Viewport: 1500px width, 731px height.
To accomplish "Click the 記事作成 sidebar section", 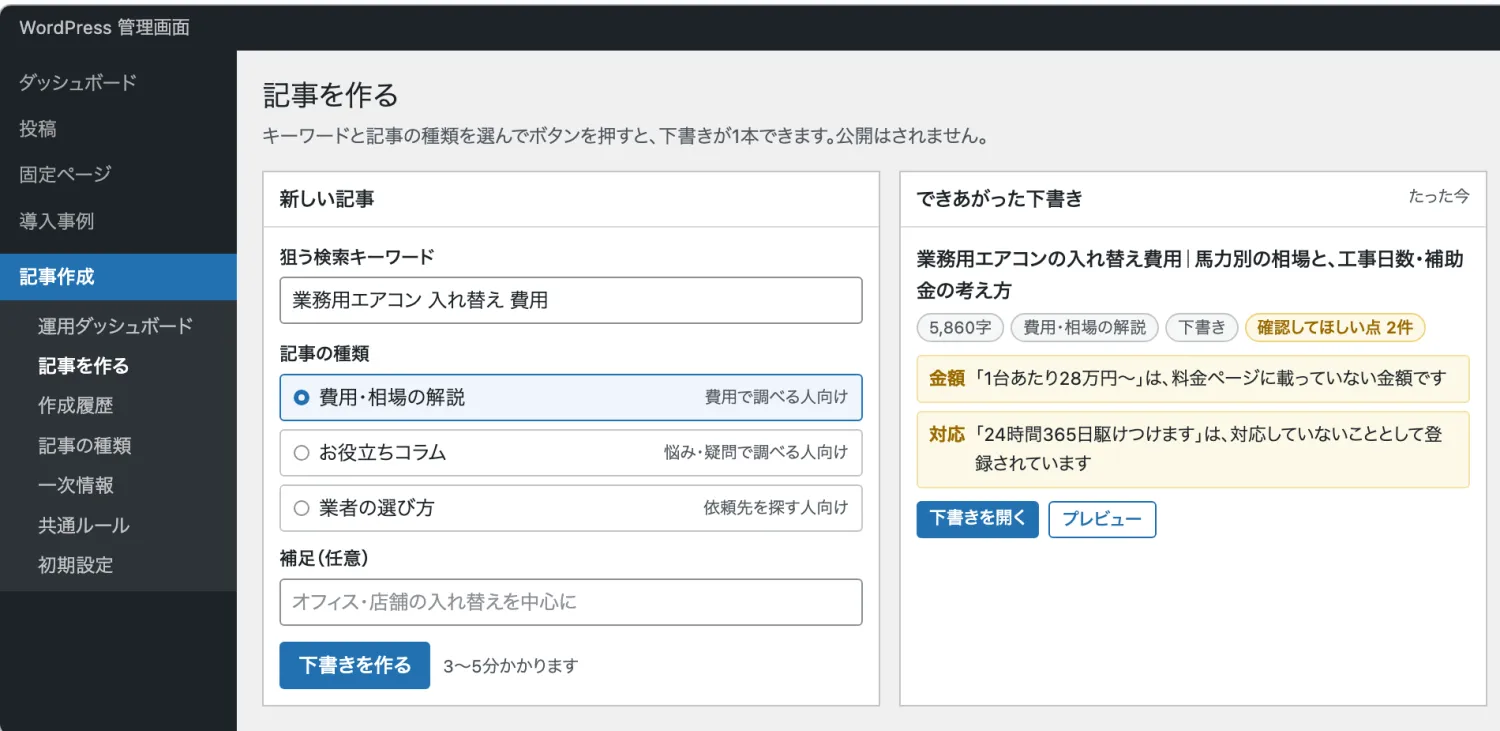I will (118, 277).
